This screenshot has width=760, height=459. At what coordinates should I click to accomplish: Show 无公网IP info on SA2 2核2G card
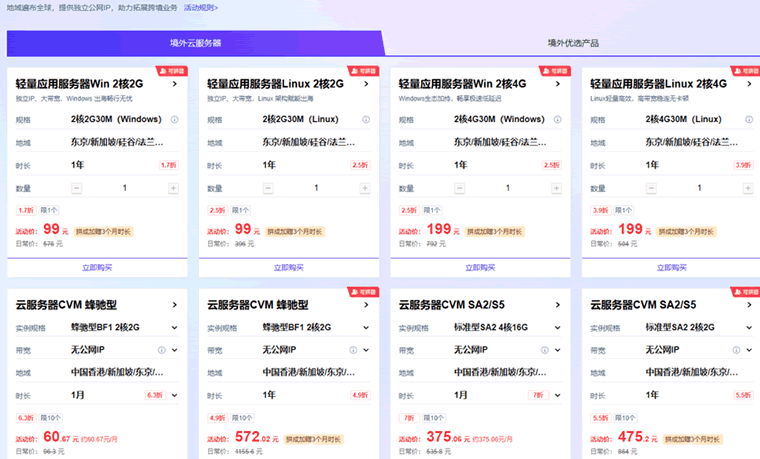pyautogui.click(x=736, y=350)
